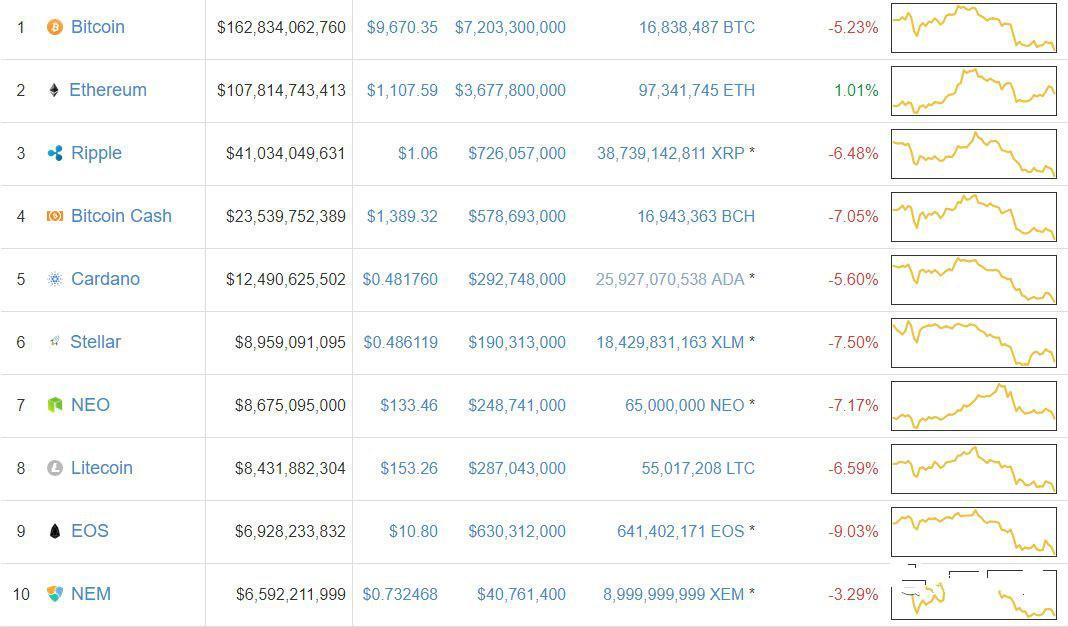Open the Ethereum coin name link
This screenshot has height=627, width=1068.
click(x=108, y=90)
